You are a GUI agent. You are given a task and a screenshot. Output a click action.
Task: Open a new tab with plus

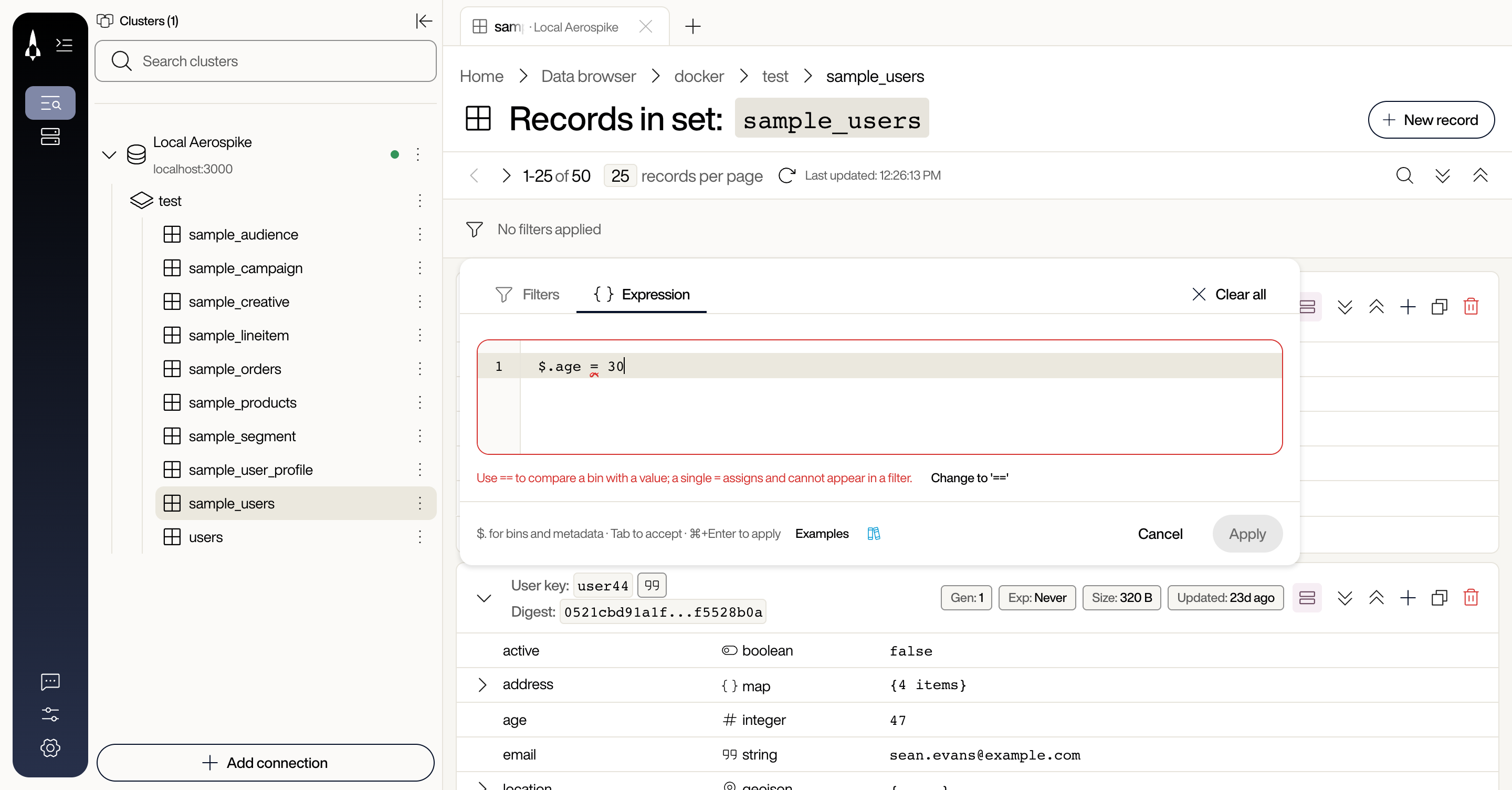coord(692,26)
